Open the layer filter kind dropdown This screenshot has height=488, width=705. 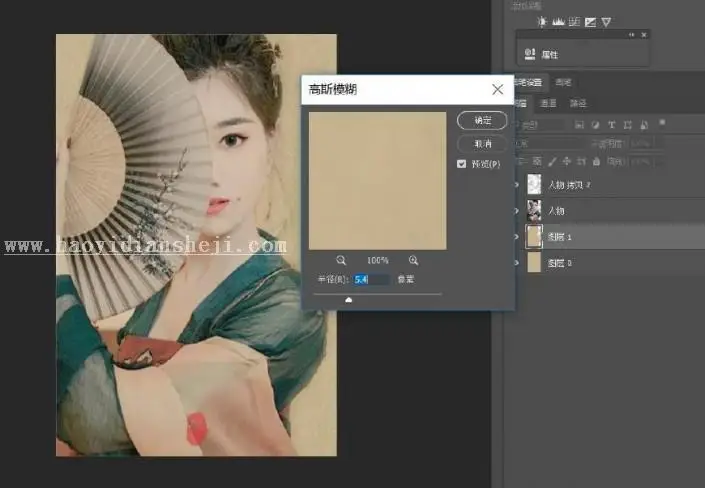pyautogui.click(x=540, y=125)
